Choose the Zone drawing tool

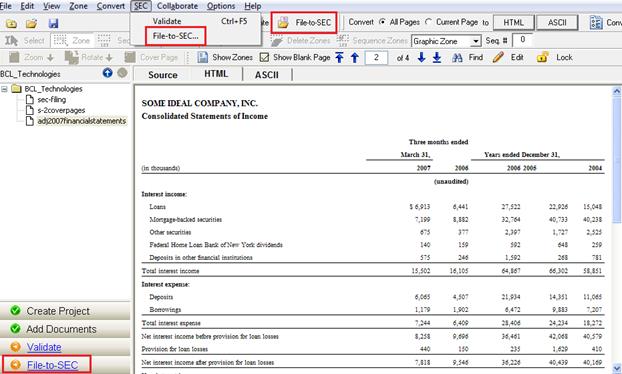[72, 40]
